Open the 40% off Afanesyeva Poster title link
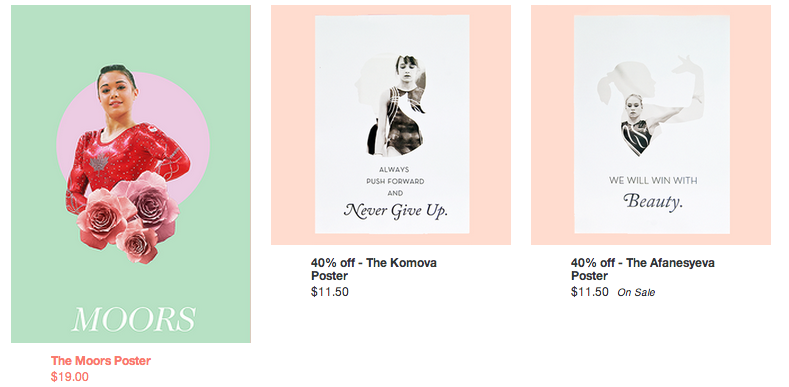789x387 pixels. coord(643,269)
